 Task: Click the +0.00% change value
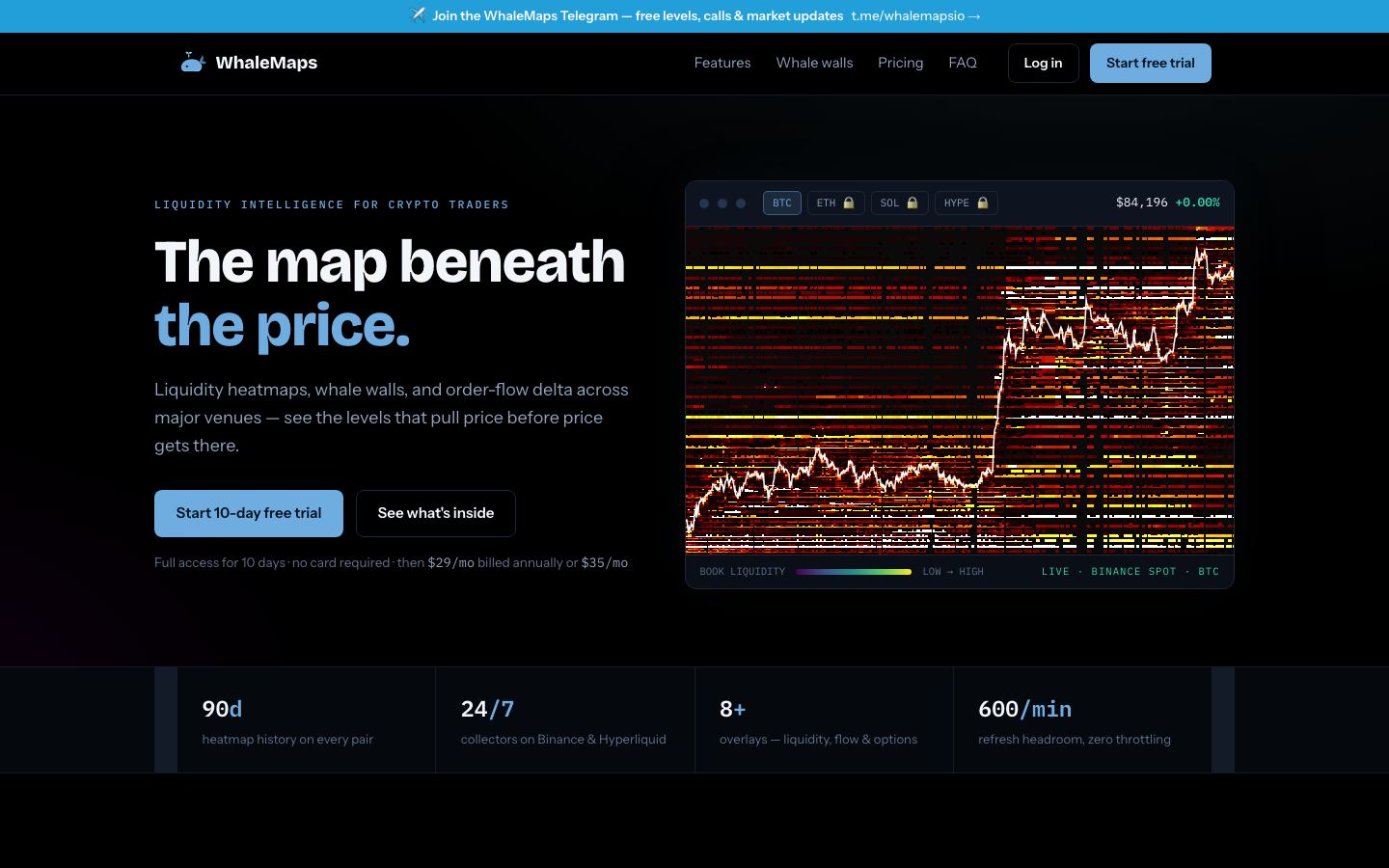coord(1197,203)
